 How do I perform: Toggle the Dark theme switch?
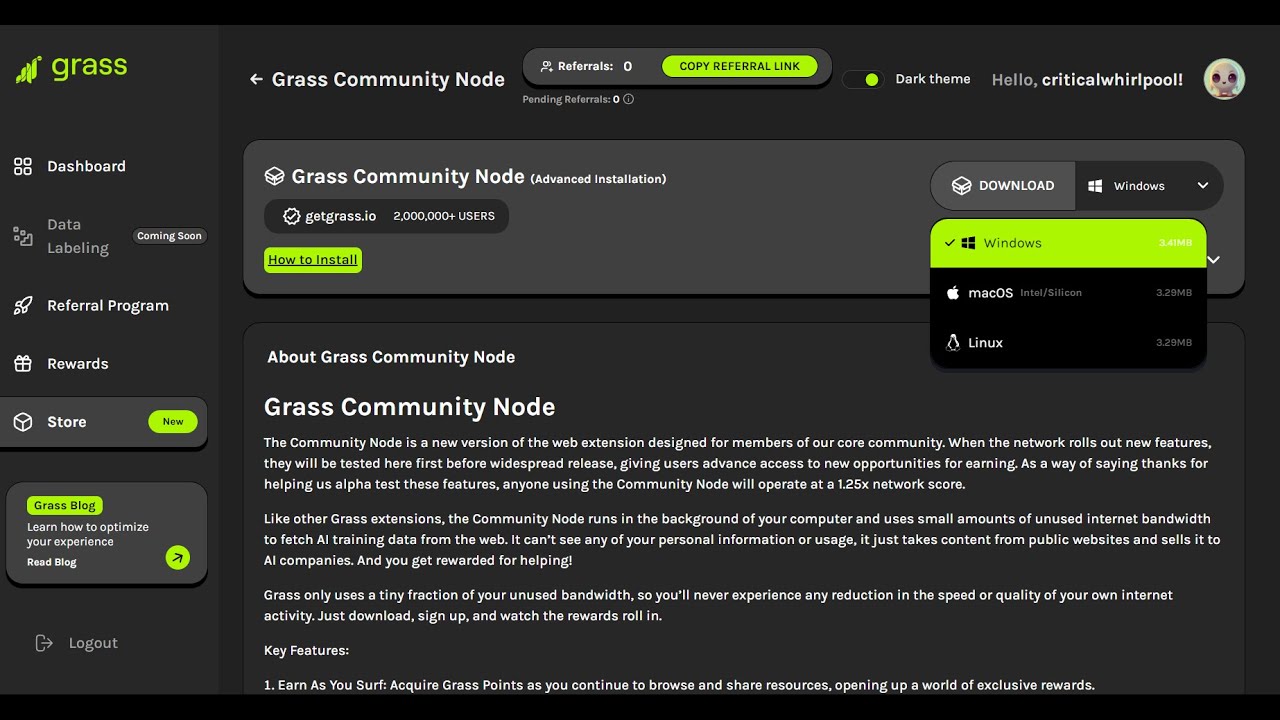coord(862,79)
